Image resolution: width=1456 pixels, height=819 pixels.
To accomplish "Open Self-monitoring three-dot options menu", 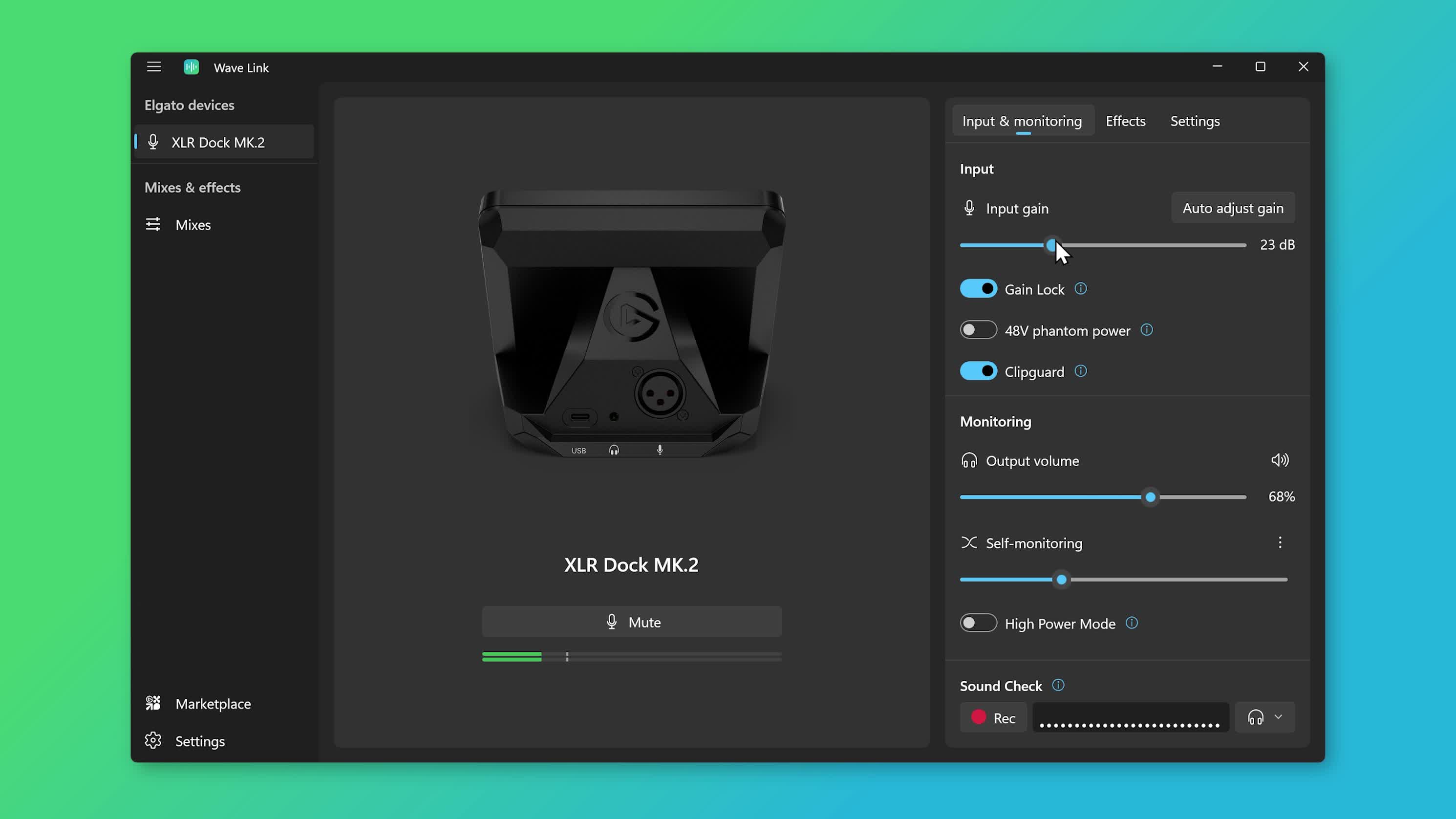I will tap(1280, 542).
